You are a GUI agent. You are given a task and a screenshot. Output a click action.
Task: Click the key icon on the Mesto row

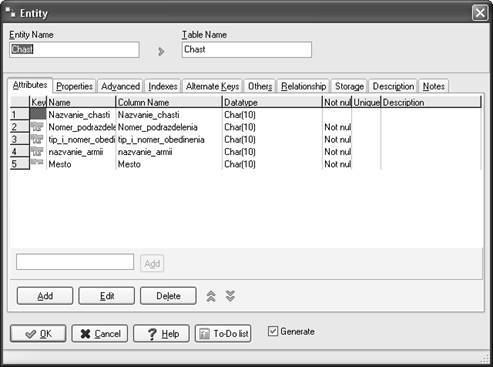click(37, 162)
